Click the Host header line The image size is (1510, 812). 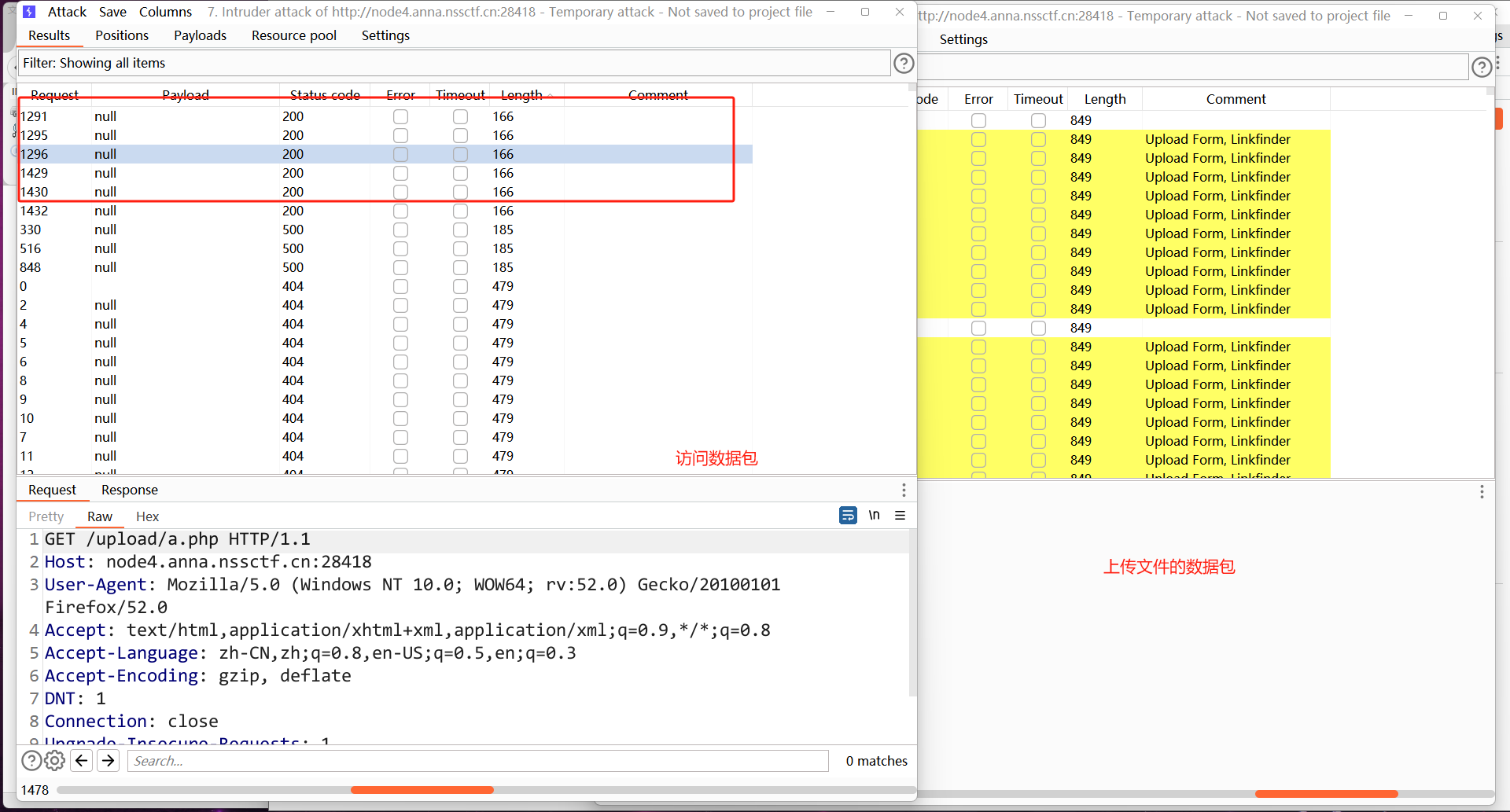(x=208, y=562)
